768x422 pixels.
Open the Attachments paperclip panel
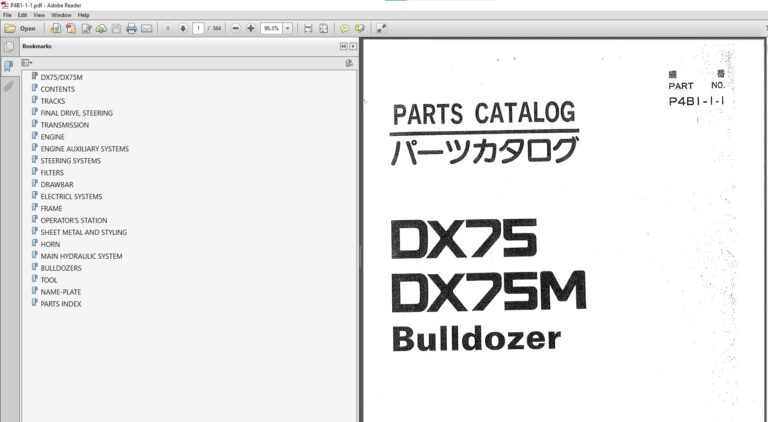pos(9,86)
